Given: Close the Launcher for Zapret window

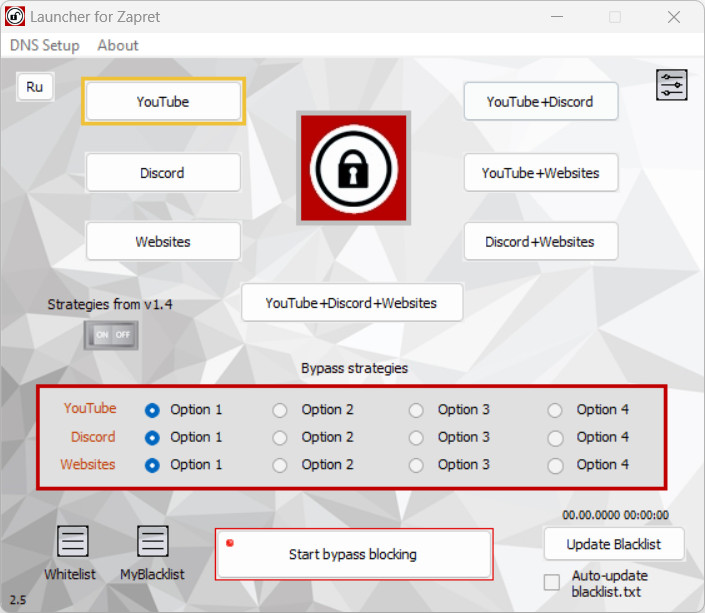Looking at the screenshot, I should tap(674, 17).
